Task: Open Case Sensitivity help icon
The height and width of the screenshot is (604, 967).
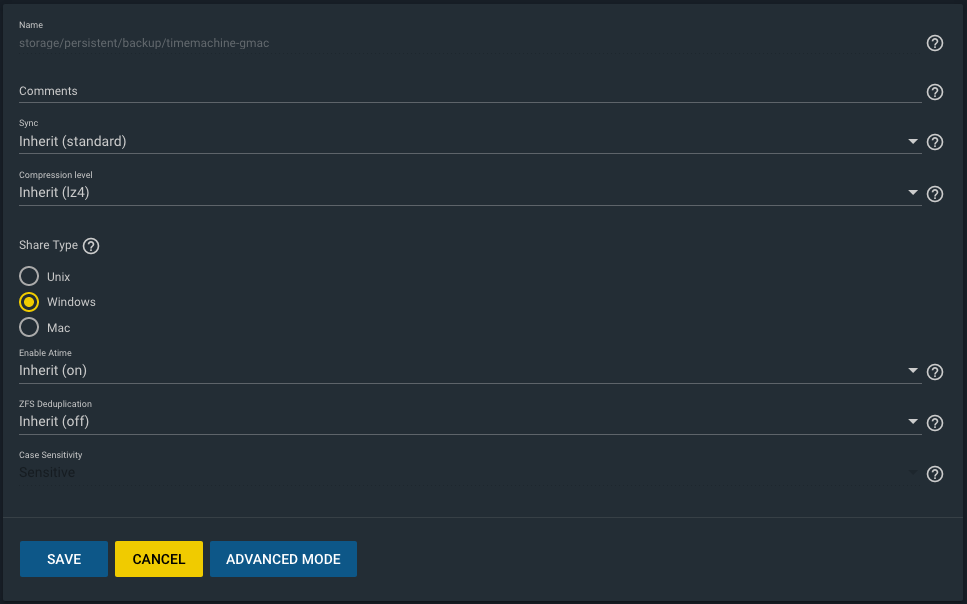Action: click(934, 474)
